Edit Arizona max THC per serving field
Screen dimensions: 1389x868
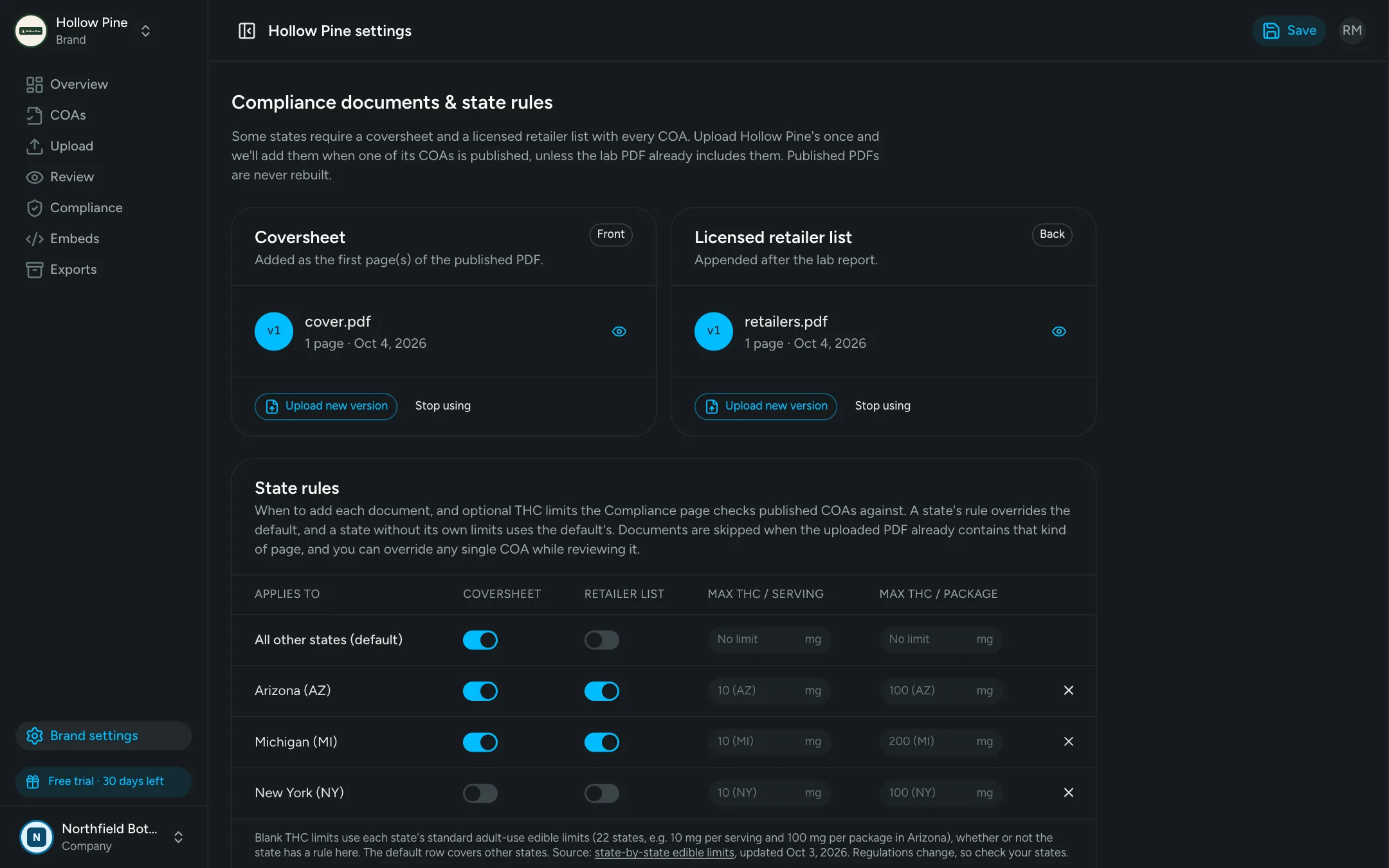click(770, 691)
